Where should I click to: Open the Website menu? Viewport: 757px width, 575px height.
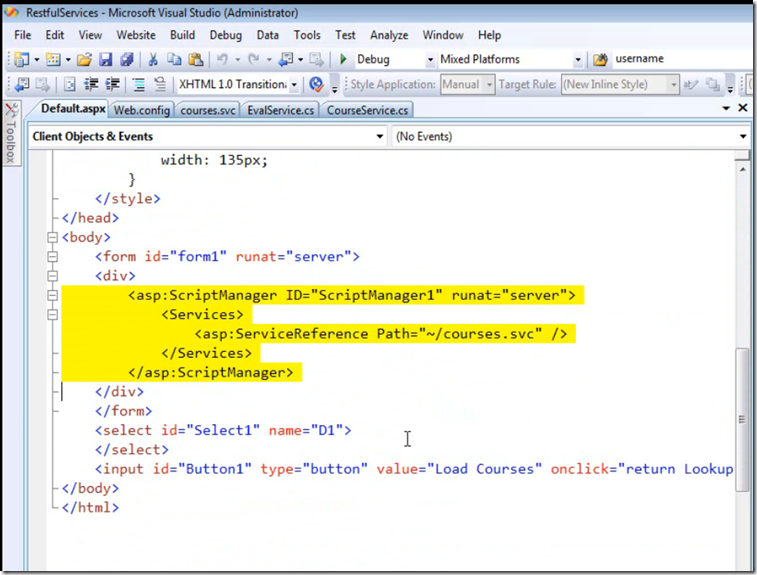[136, 35]
